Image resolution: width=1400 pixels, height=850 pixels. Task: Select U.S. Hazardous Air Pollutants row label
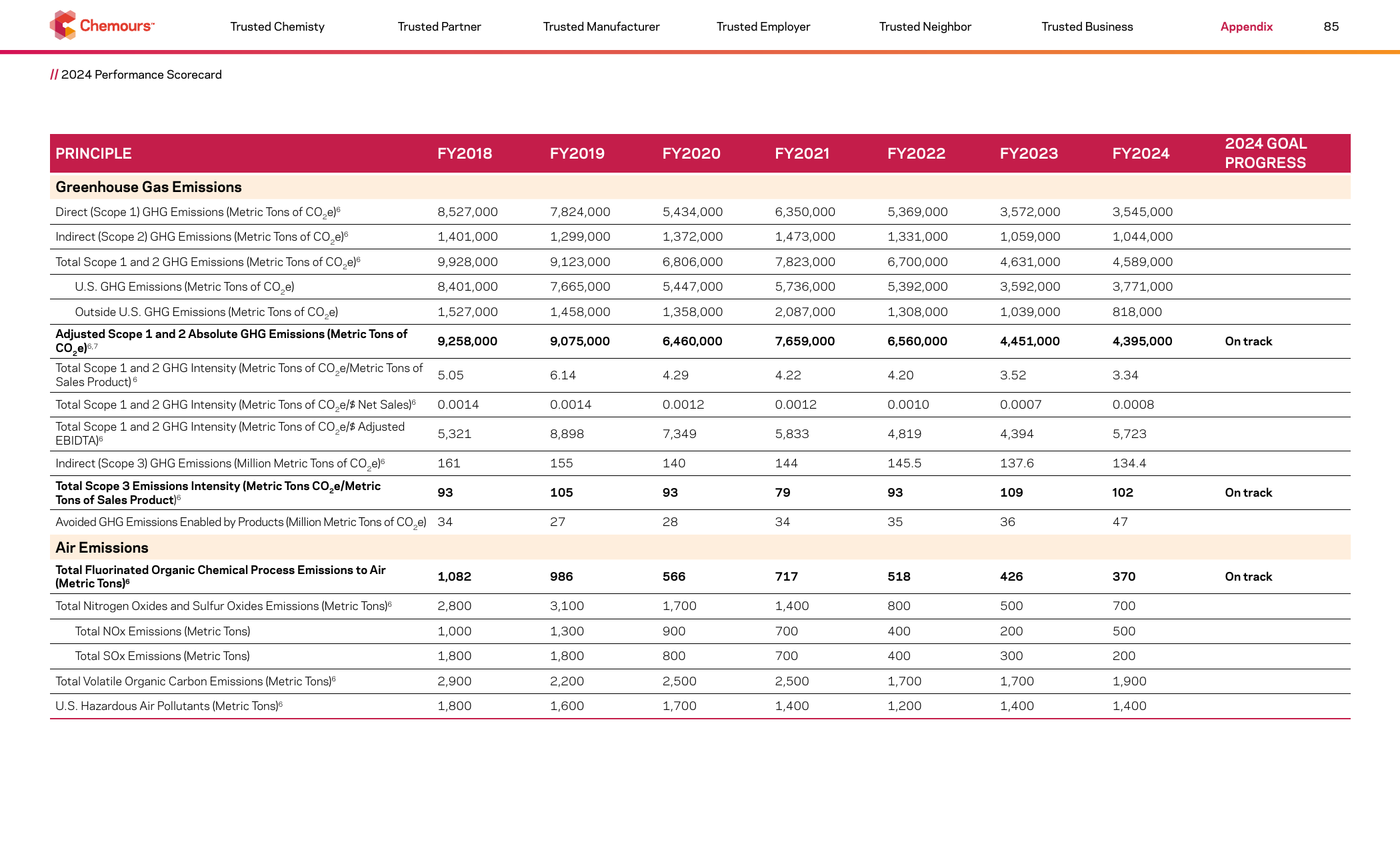pos(169,706)
